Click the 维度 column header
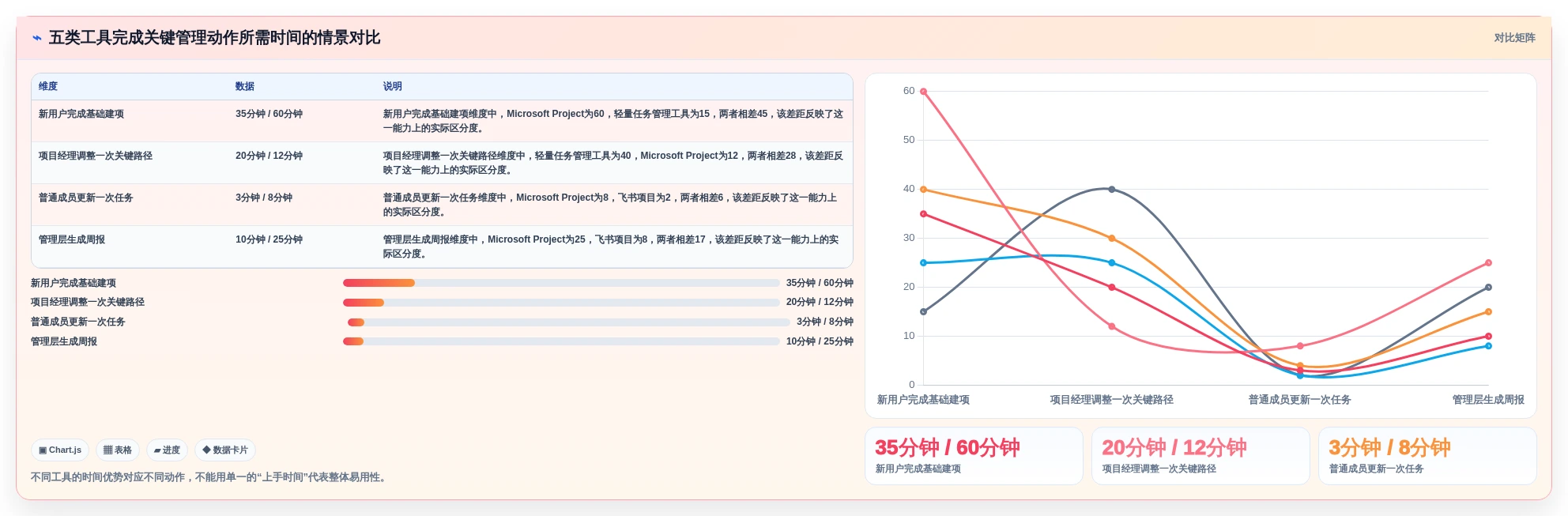Image resolution: width=1568 pixels, height=516 pixels. [48, 86]
